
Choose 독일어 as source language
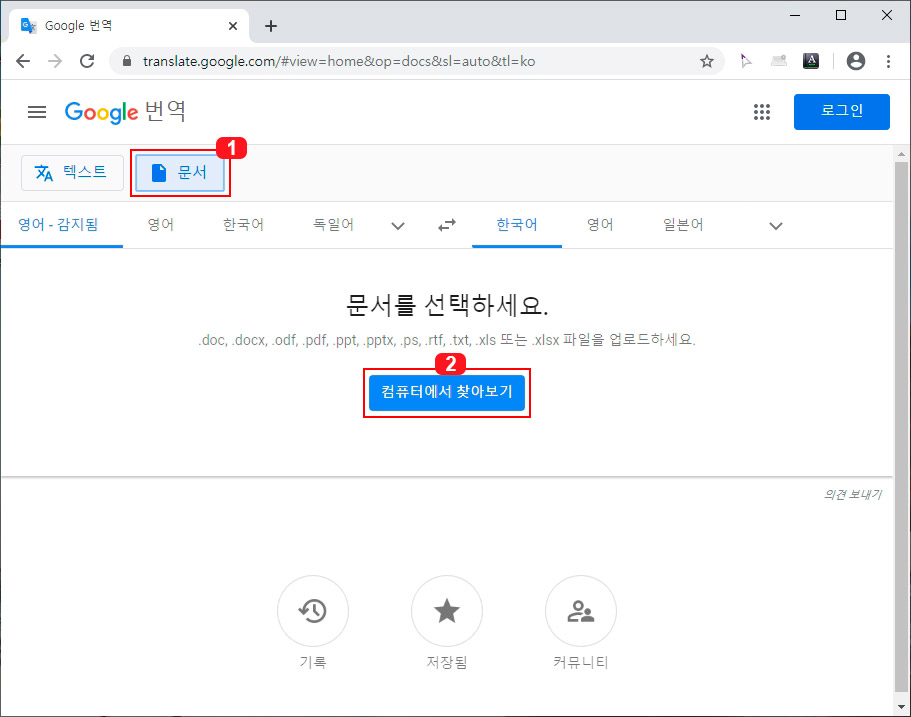333,225
